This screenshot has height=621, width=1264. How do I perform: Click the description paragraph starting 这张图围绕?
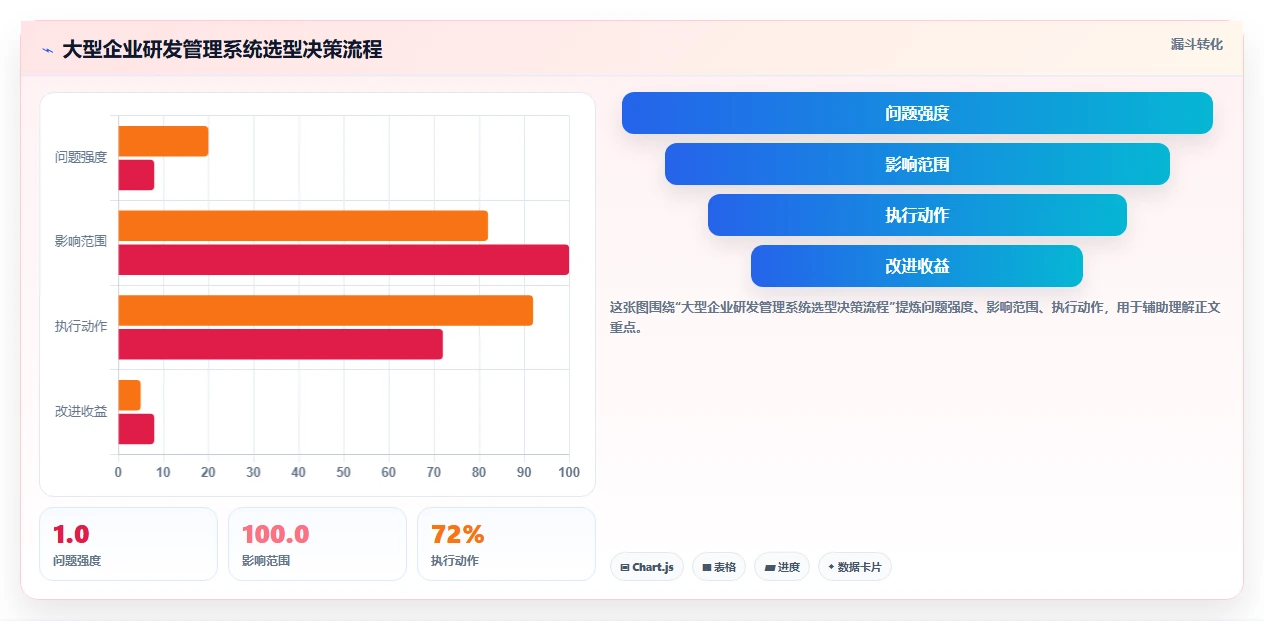coord(915,317)
